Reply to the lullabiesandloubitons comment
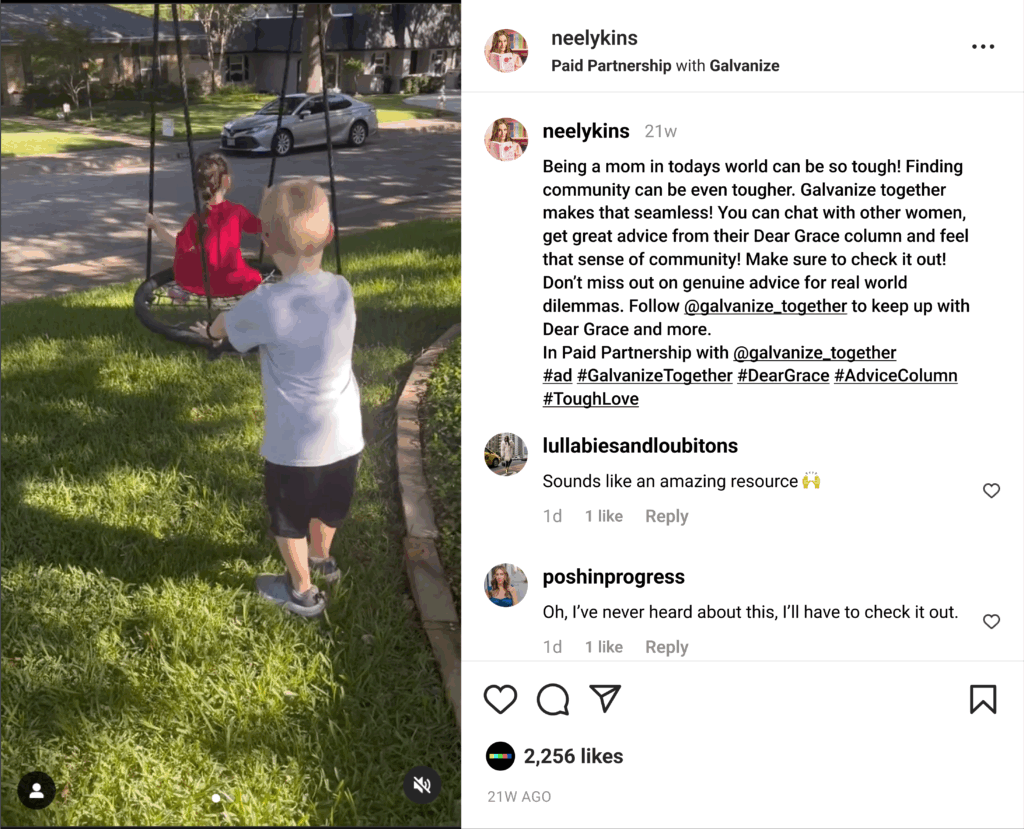The image size is (1024, 829). coord(667,516)
